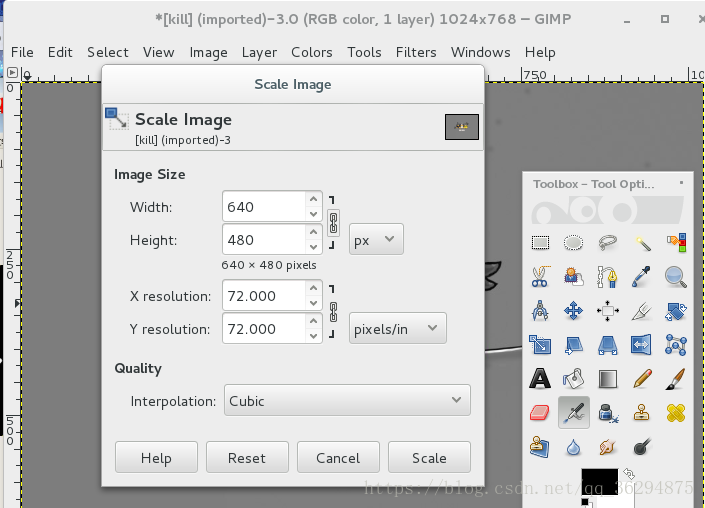
Task: Select the Ellipse Select tool
Action: coord(573,243)
